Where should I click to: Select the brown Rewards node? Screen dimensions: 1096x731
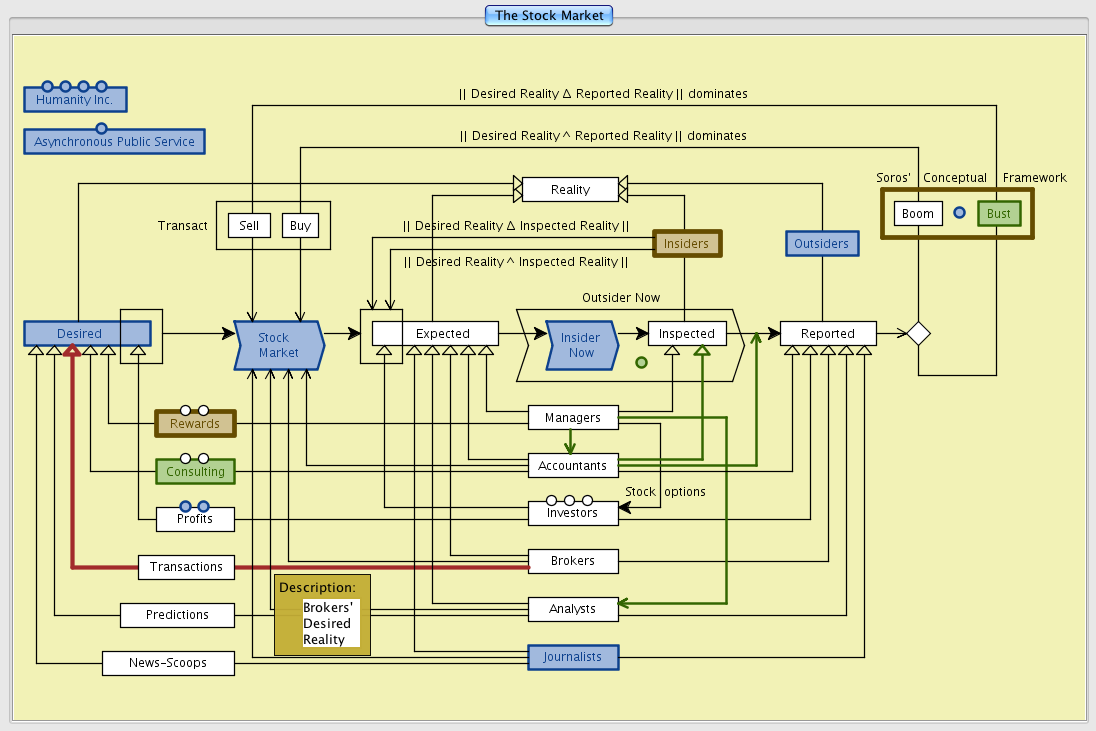point(194,424)
